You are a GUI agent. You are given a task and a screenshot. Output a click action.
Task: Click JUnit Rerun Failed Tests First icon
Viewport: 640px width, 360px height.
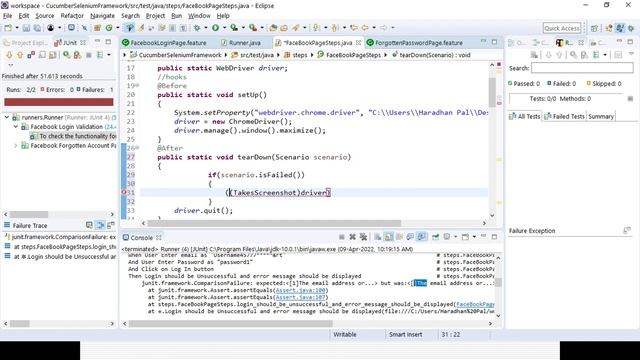77,55
